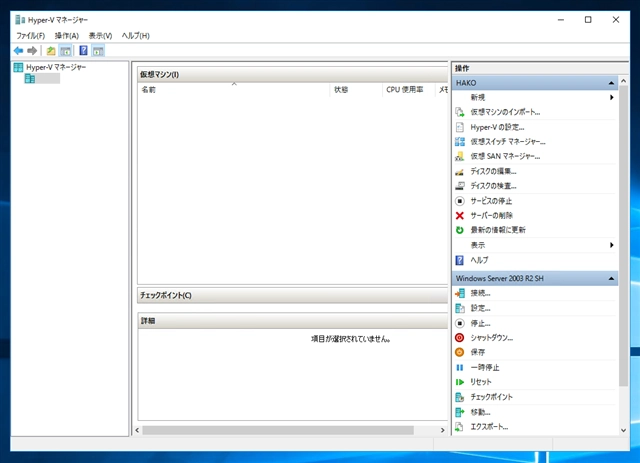Click the 設定 icon under Windows Server 2003
The height and width of the screenshot is (463, 640).
click(x=460, y=308)
